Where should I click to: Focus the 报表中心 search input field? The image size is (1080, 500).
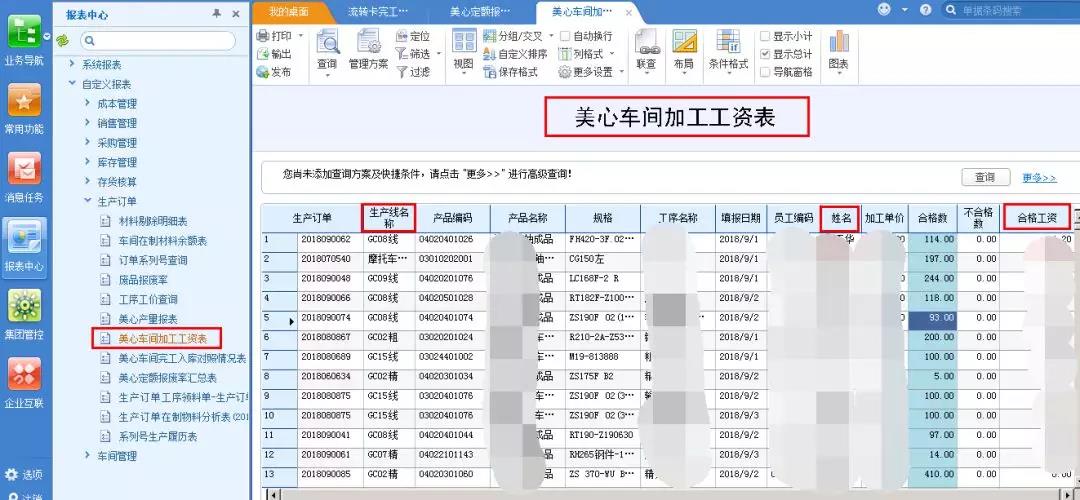coord(158,41)
